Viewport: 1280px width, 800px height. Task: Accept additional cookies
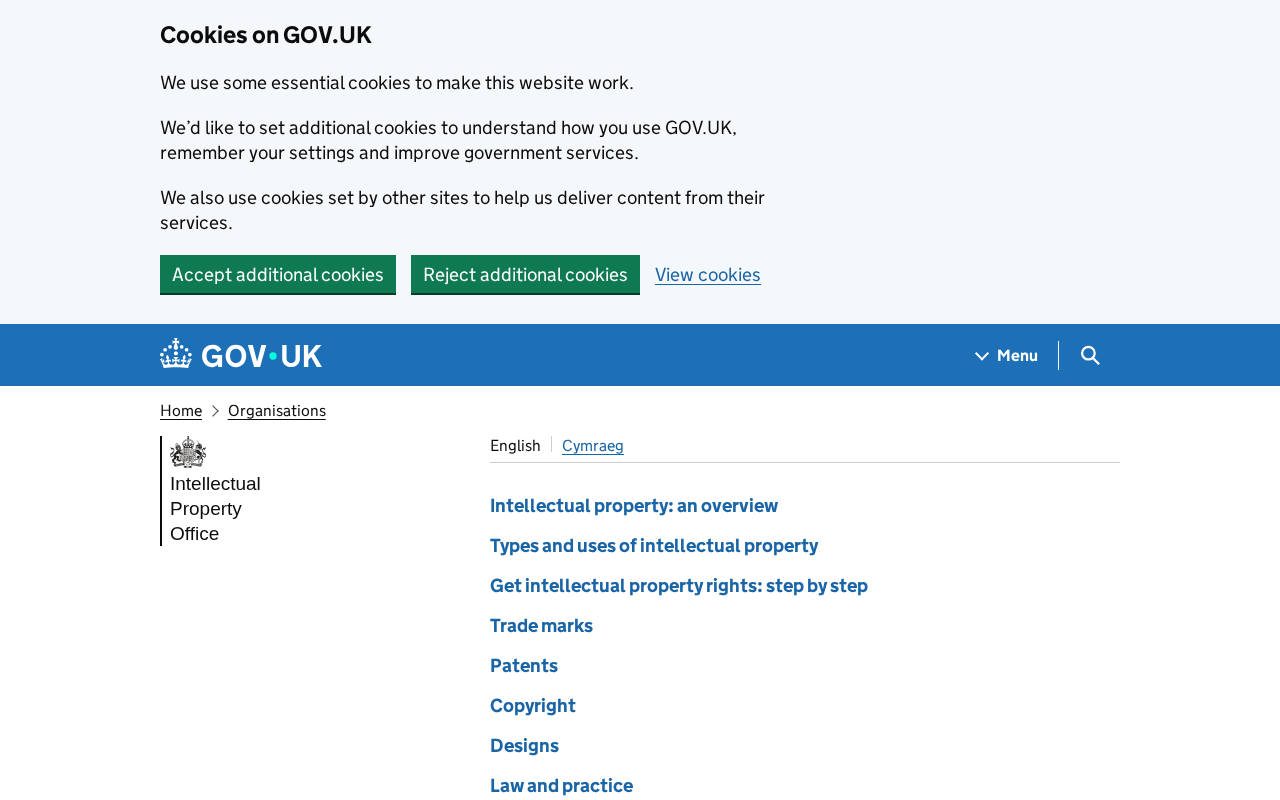pyautogui.click(x=278, y=274)
